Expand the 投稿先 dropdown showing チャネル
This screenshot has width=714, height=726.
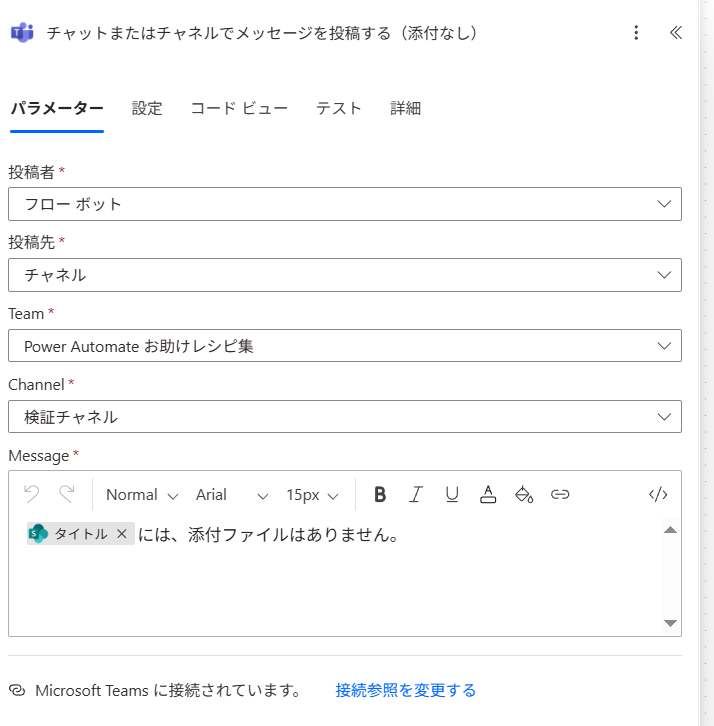(345, 275)
